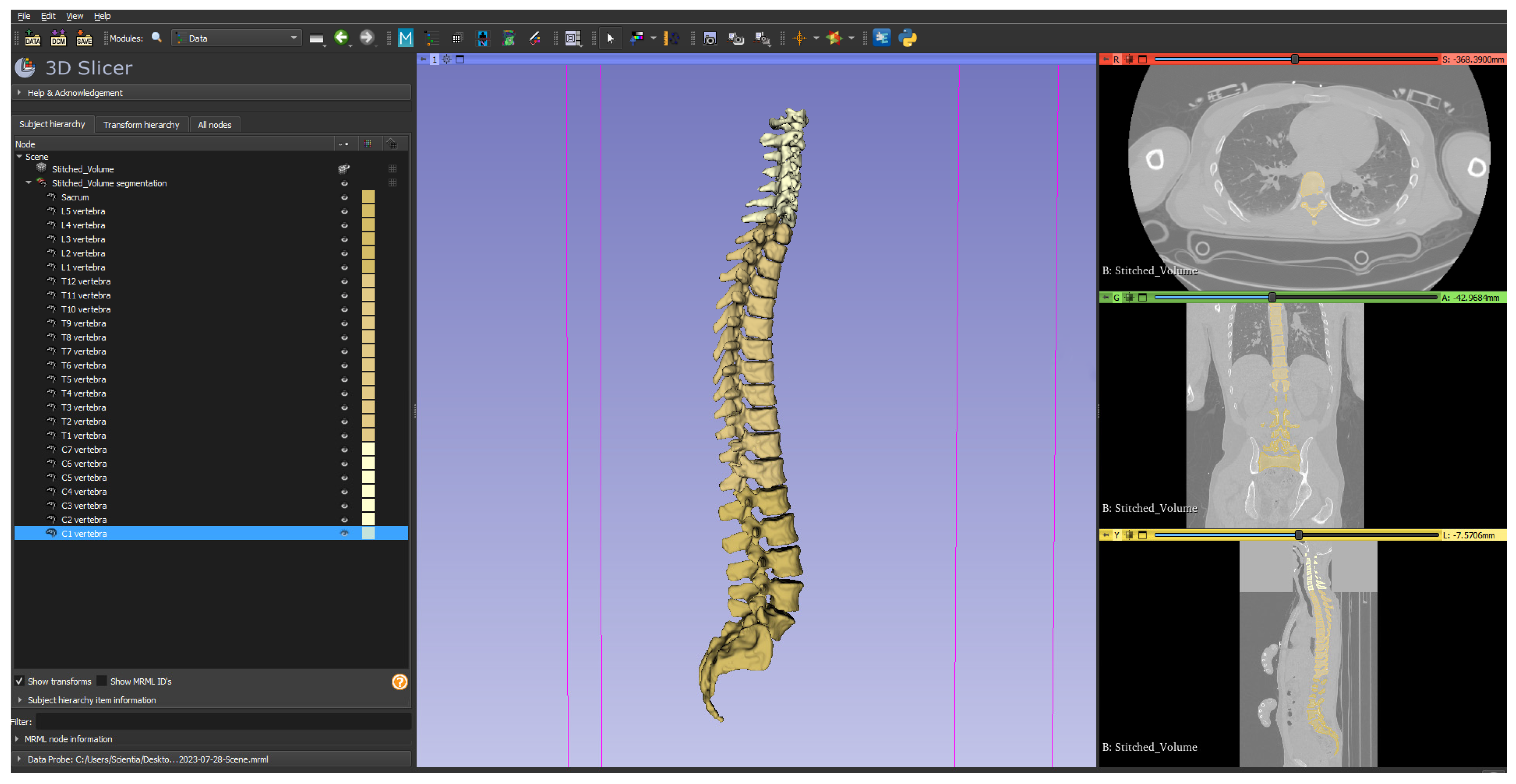Click the SAVE scene icon
Image resolution: width=1516 pixels, height=784 pixels.
click(84, 39)
